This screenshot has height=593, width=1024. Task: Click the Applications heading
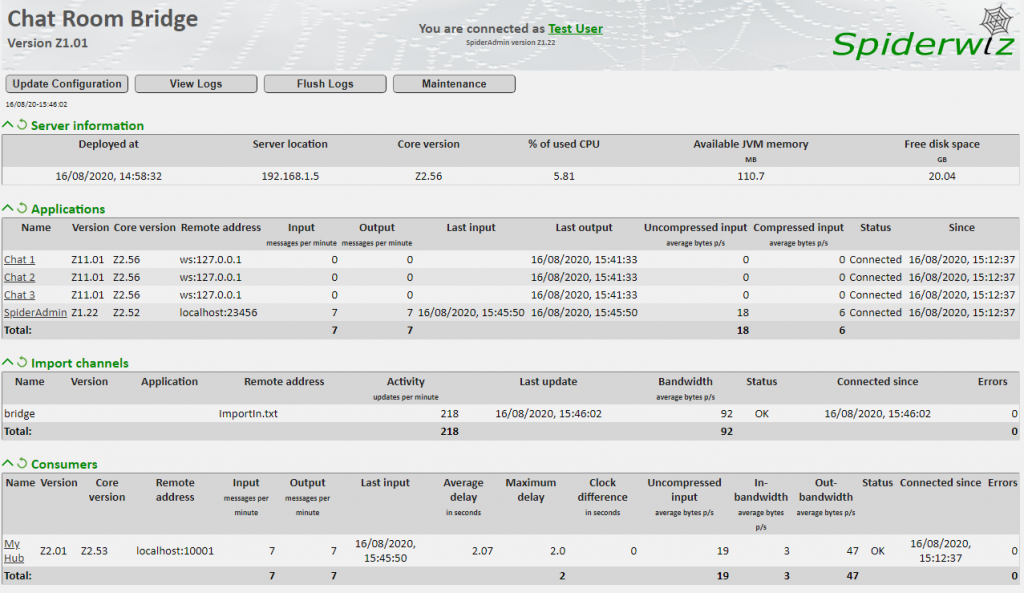click(68, 209)
